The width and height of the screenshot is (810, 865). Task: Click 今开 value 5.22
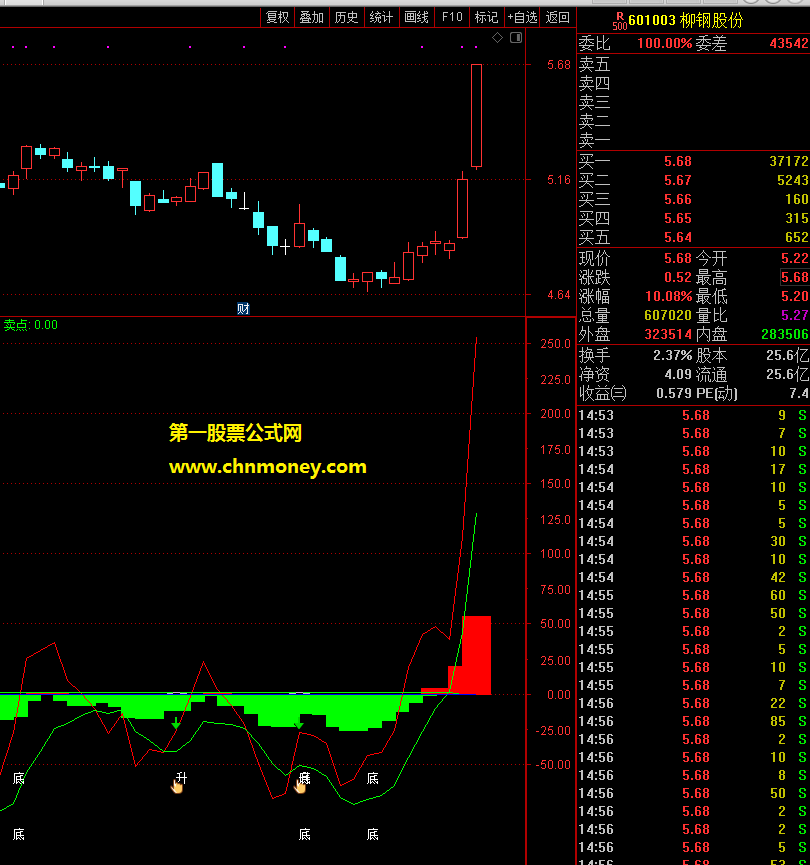pyautogui.click(x=795, y=258)
